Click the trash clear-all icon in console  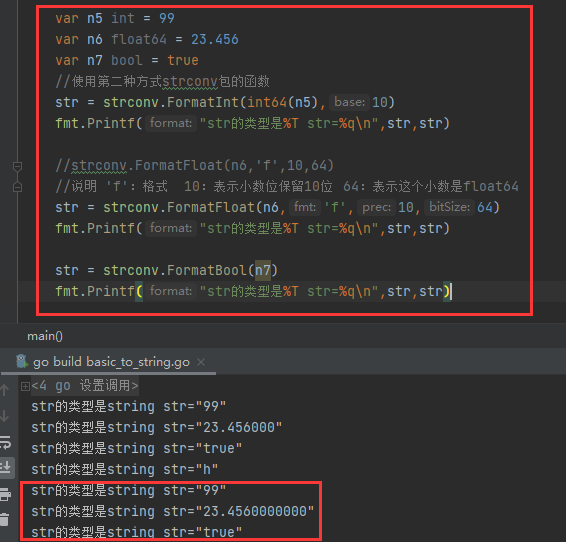point(5,519)
